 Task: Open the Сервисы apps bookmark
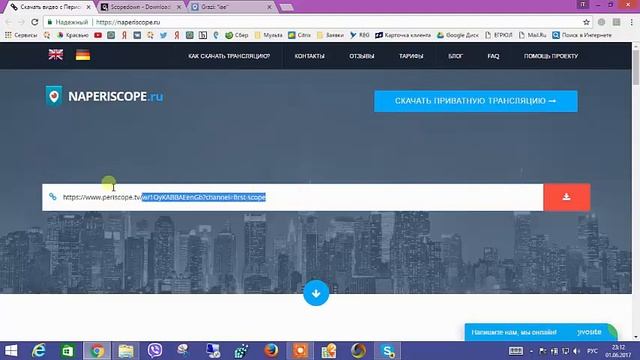21,36
